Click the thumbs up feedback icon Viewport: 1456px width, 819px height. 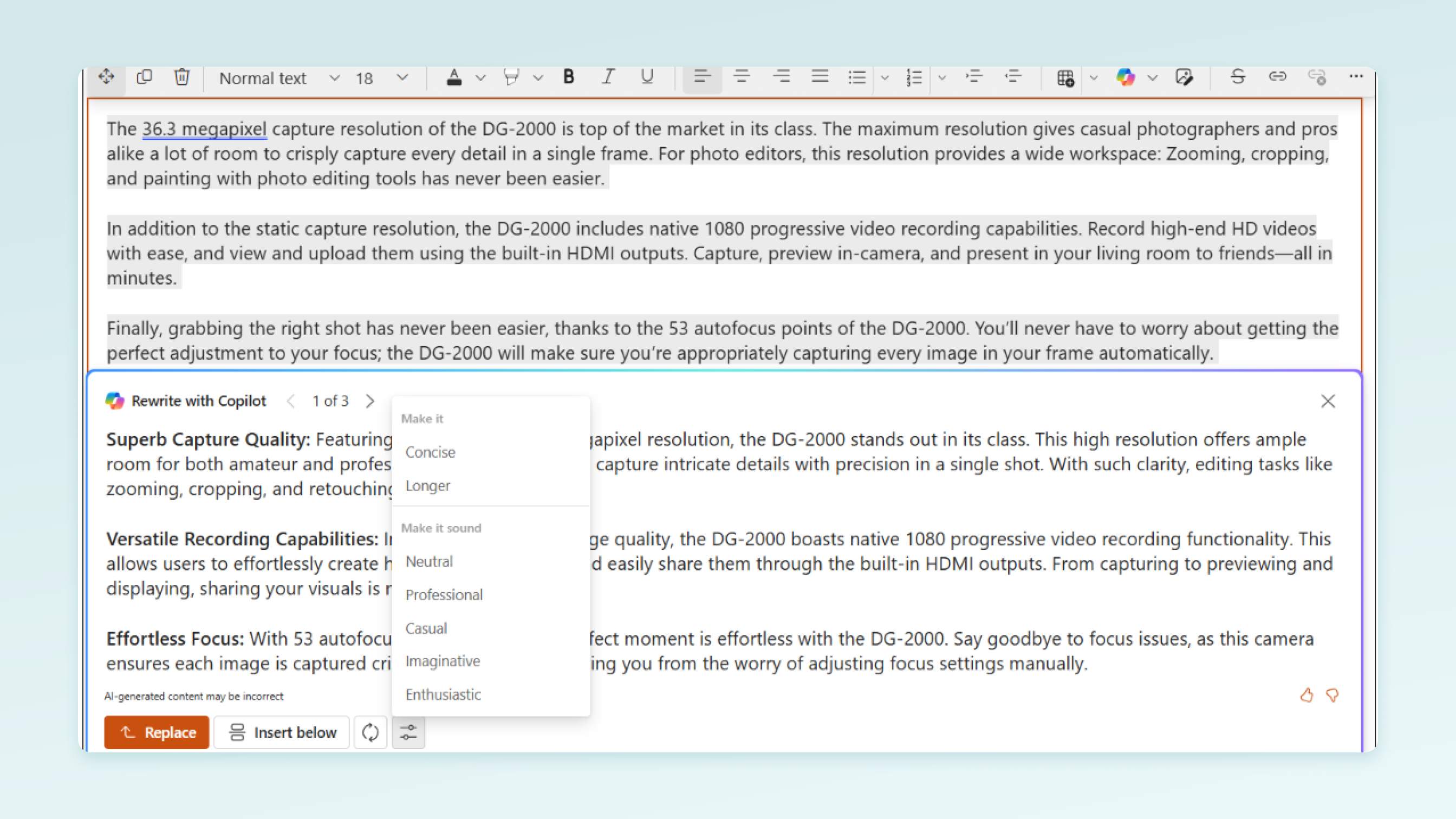(1306, 695)
